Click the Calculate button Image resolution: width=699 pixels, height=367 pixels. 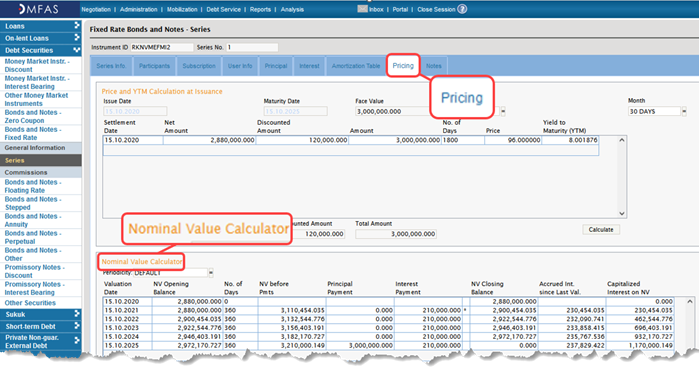600,230
